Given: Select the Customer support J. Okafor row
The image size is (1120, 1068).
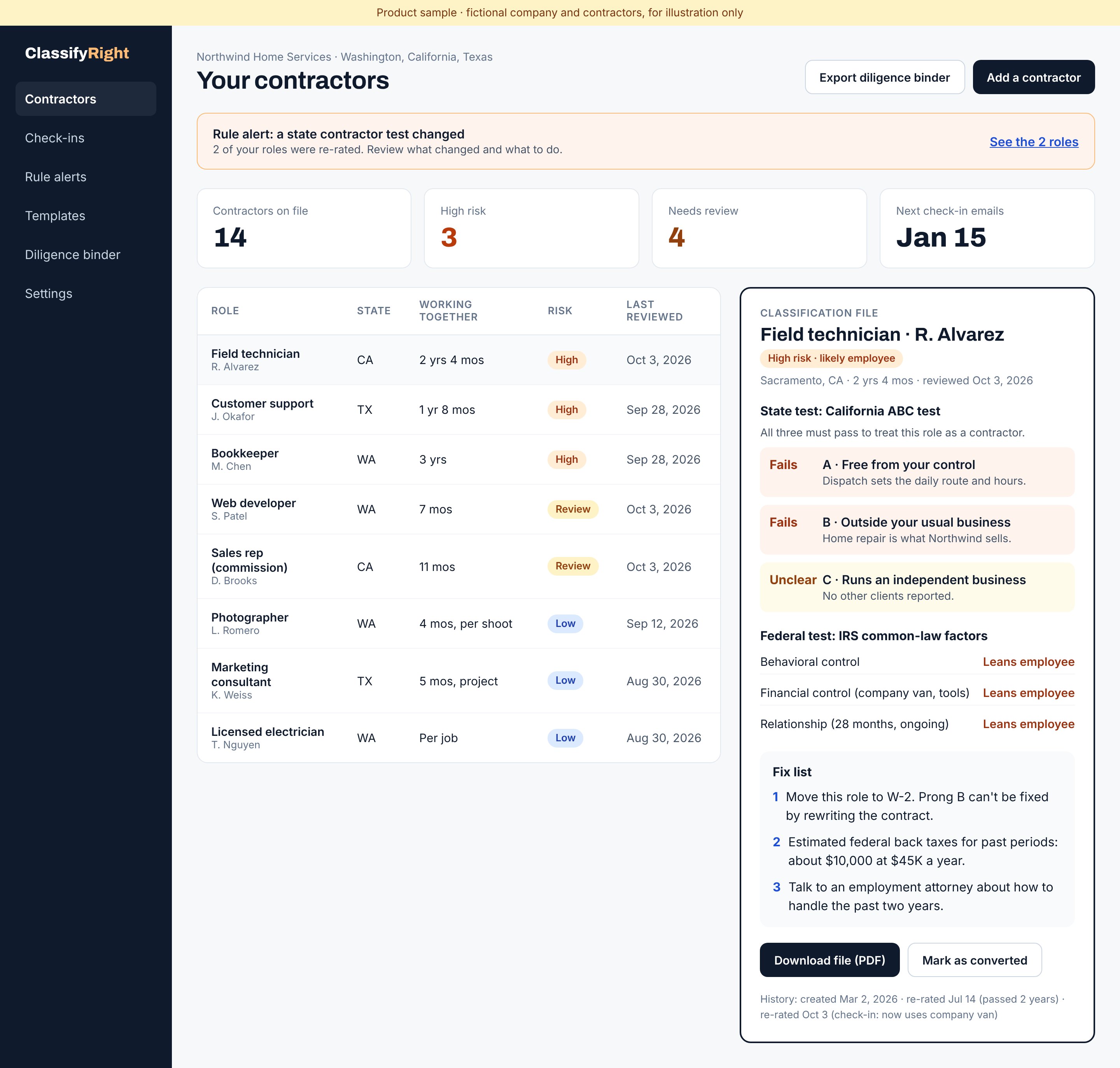Looking at the screenshot, I should coord(459,410).
